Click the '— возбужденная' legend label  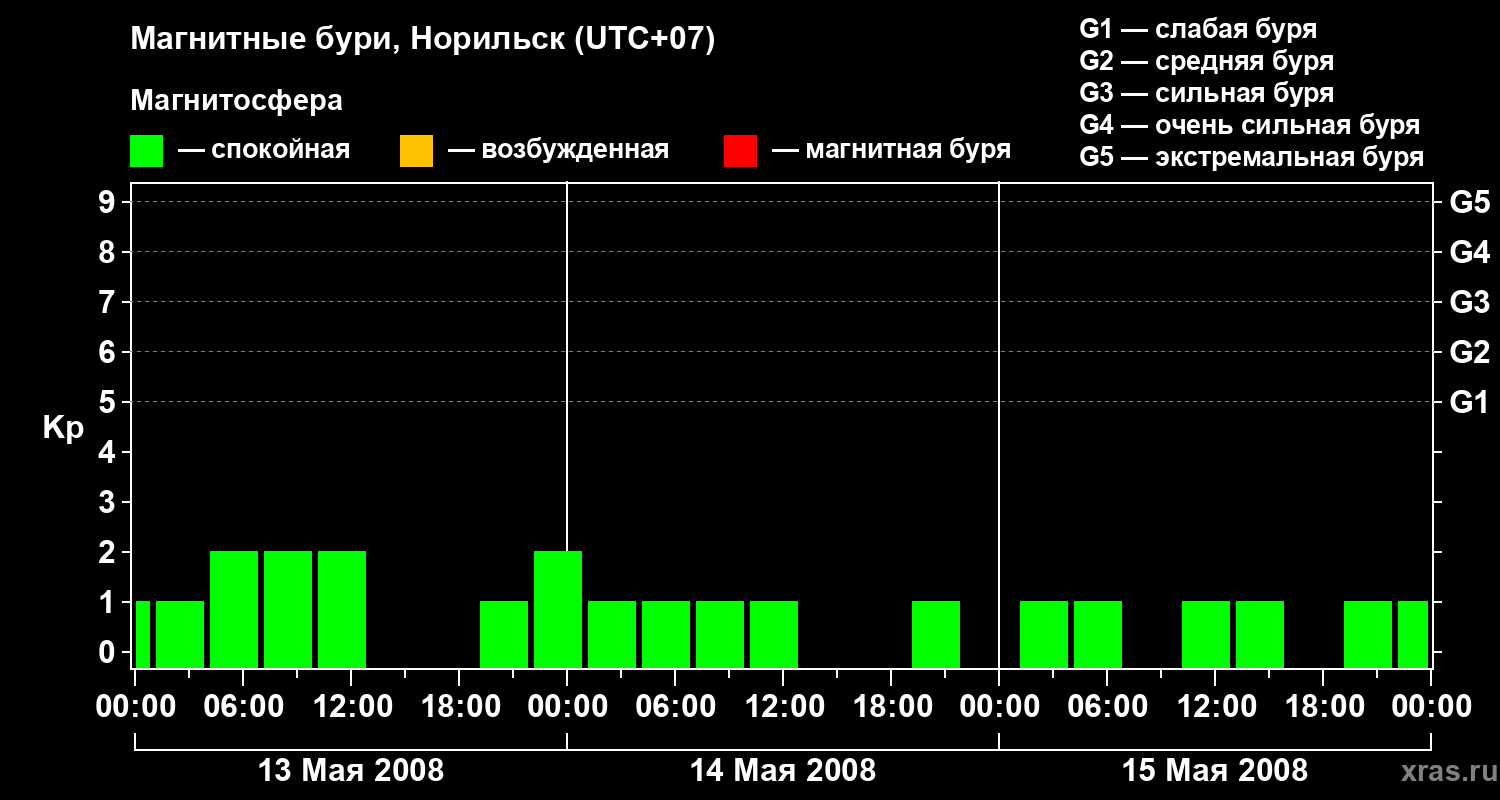click(x=558, y=151)
